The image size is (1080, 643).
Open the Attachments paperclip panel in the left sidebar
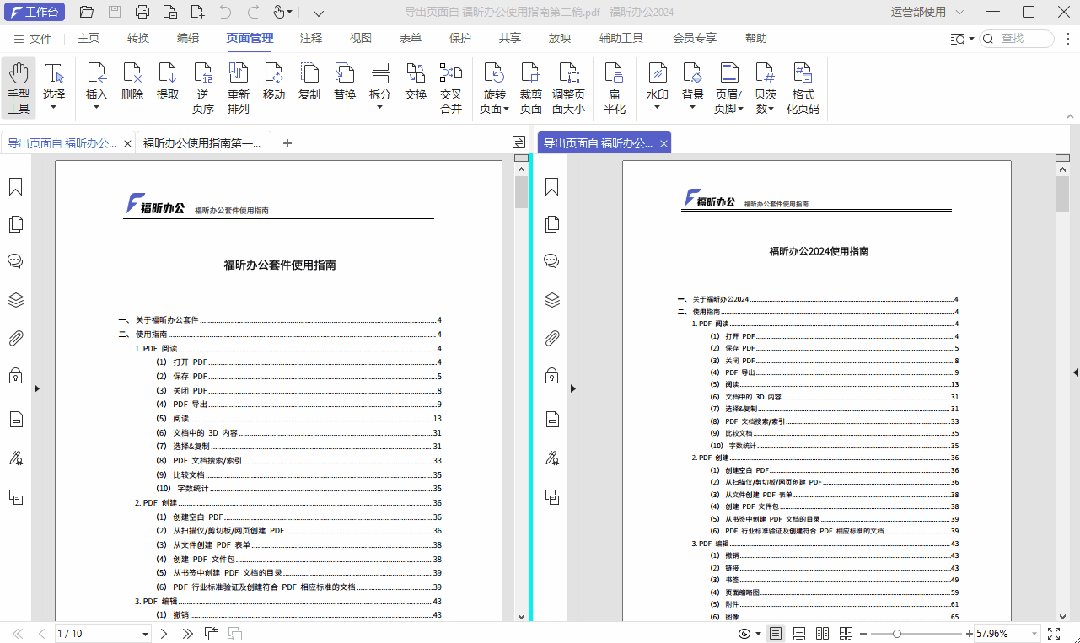16,338
